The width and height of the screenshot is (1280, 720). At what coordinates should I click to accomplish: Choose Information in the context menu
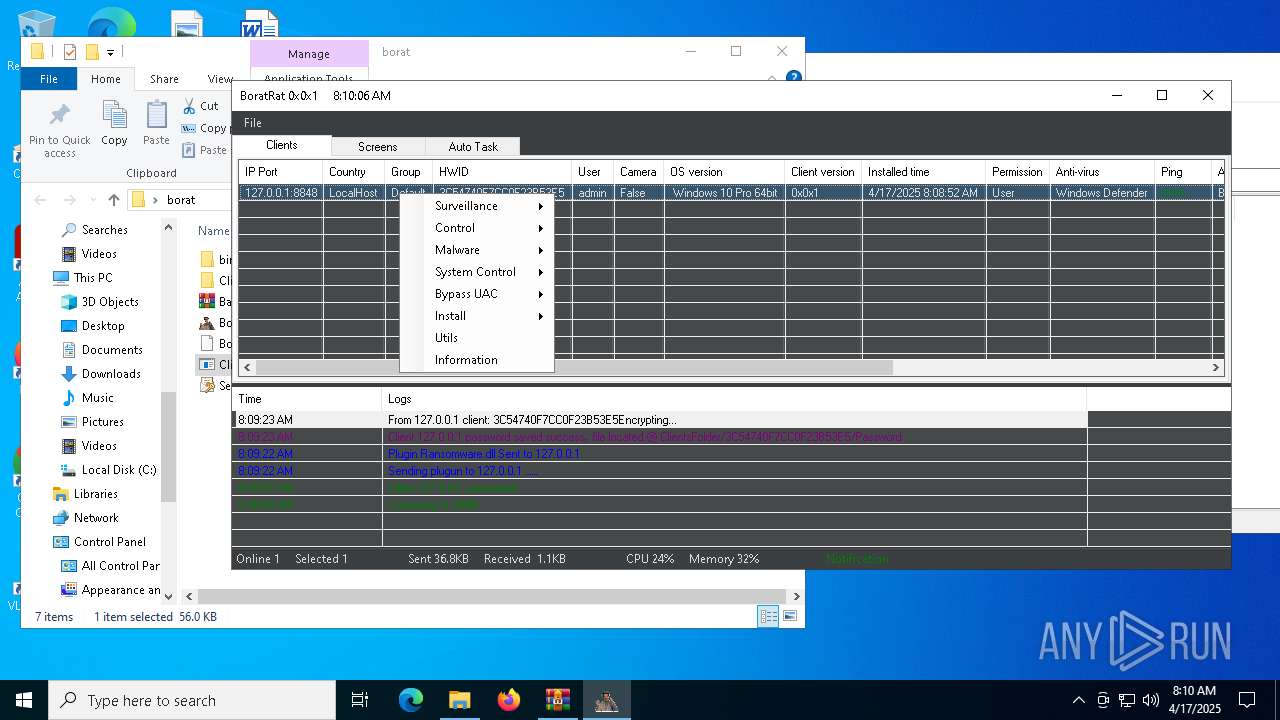point(476,360)
